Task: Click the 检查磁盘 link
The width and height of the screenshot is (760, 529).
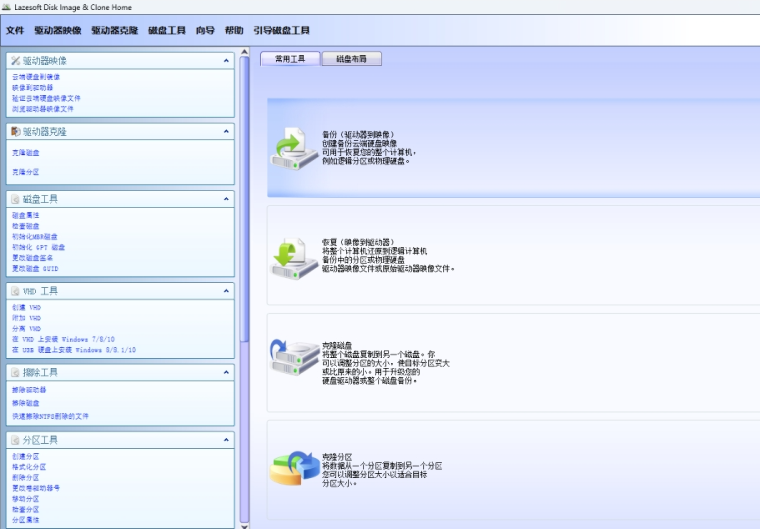Action: [26, 226]
